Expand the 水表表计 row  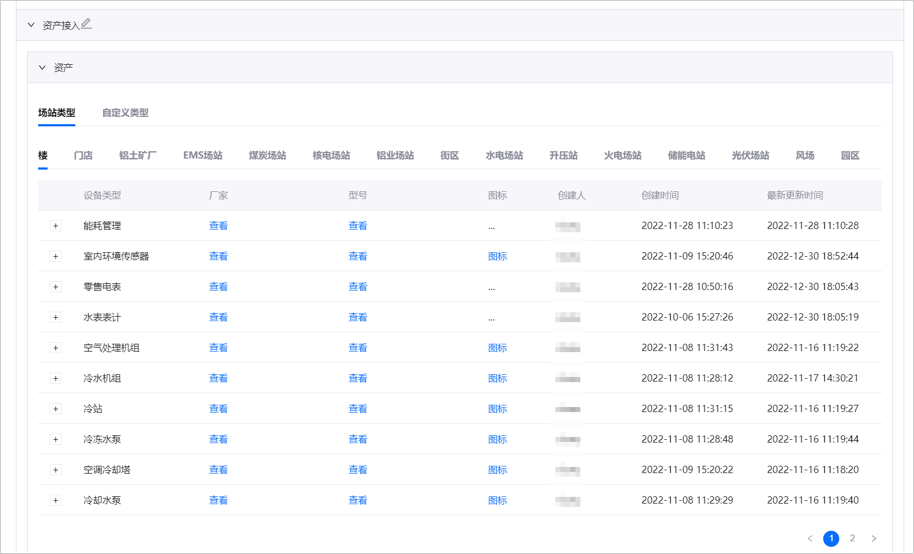[x=56, y=318]
